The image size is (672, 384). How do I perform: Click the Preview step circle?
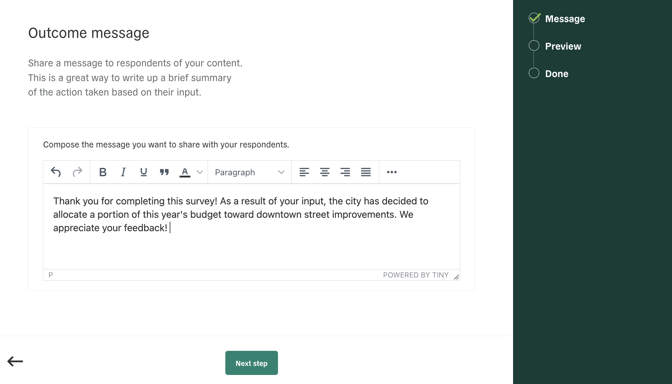tap(534, 45)
